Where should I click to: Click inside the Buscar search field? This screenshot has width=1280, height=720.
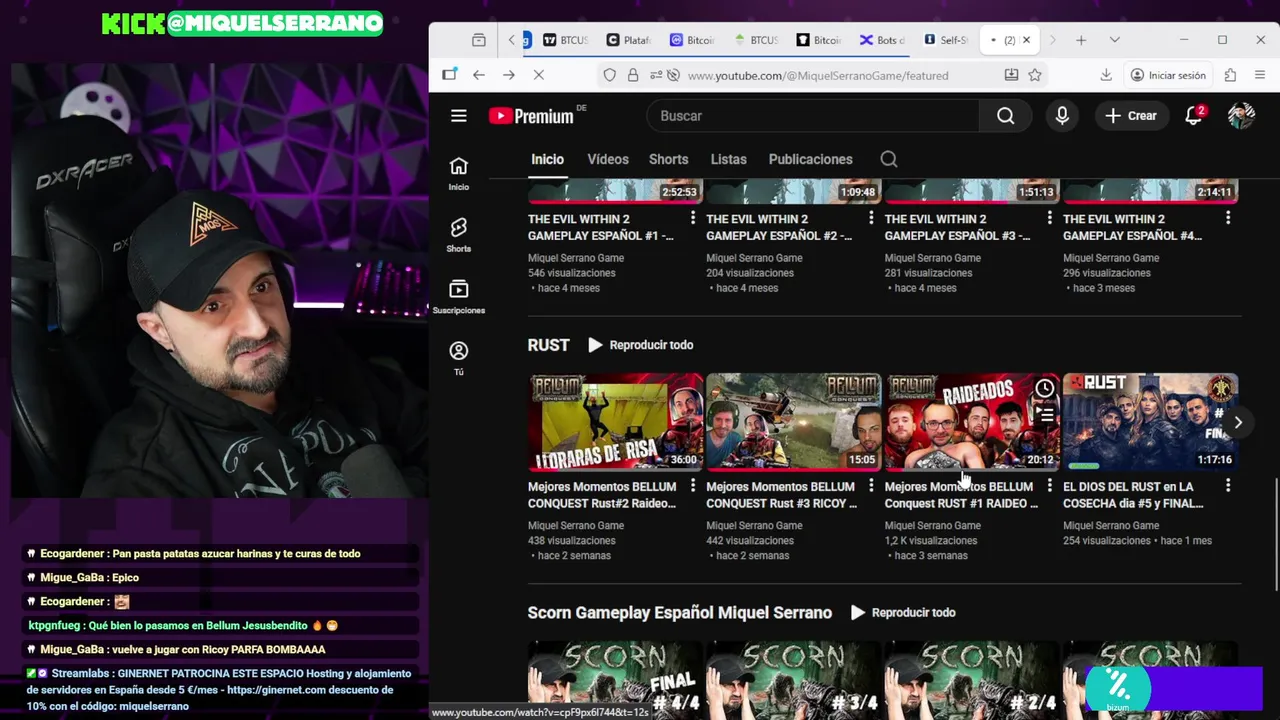tap(815, 116)
